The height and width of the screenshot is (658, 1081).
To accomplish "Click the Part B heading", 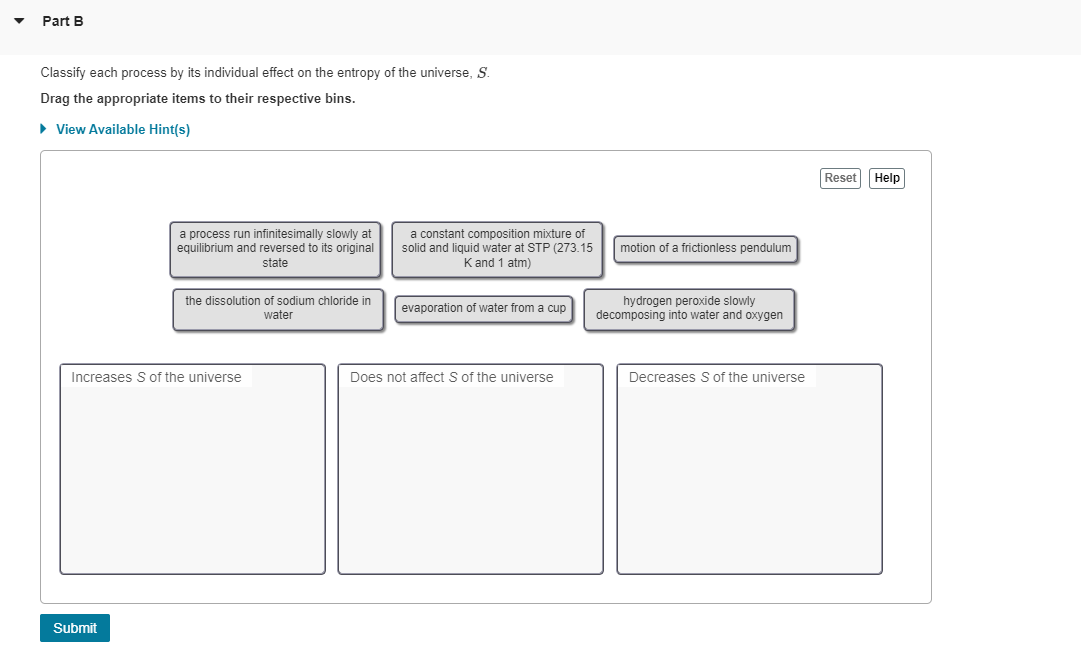I will pos(63,20).
